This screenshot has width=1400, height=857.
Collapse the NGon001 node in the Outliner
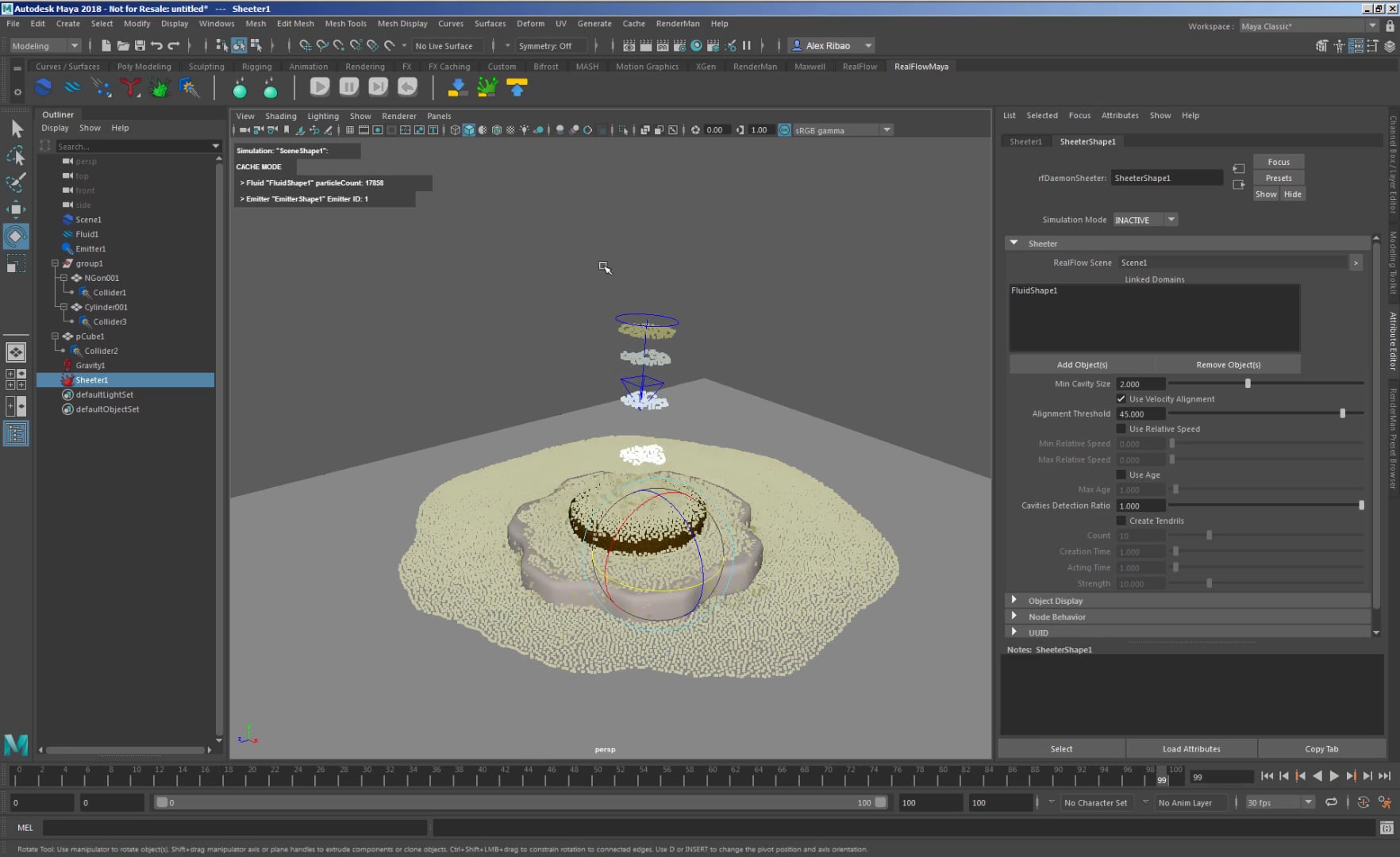click(x=63, y=278)
